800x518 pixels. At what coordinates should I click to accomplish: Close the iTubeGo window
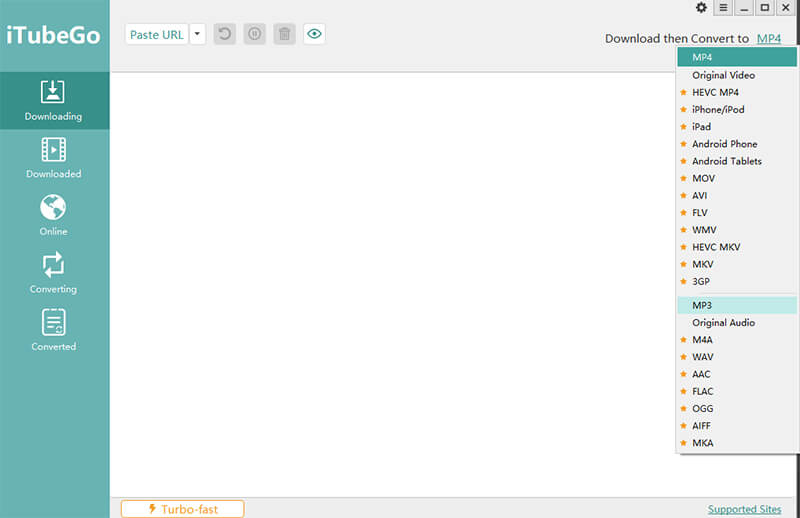(x=786, y=8)
